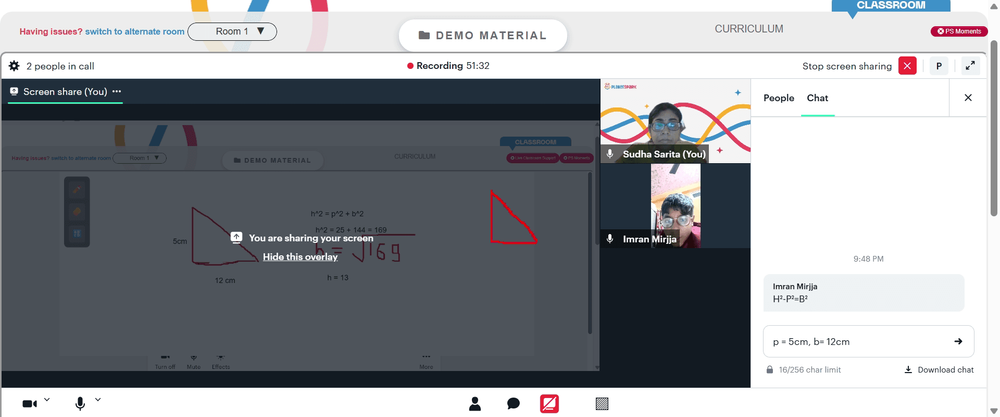
Task: Stop screen sharing with red X button
Action: click(907, 66)
